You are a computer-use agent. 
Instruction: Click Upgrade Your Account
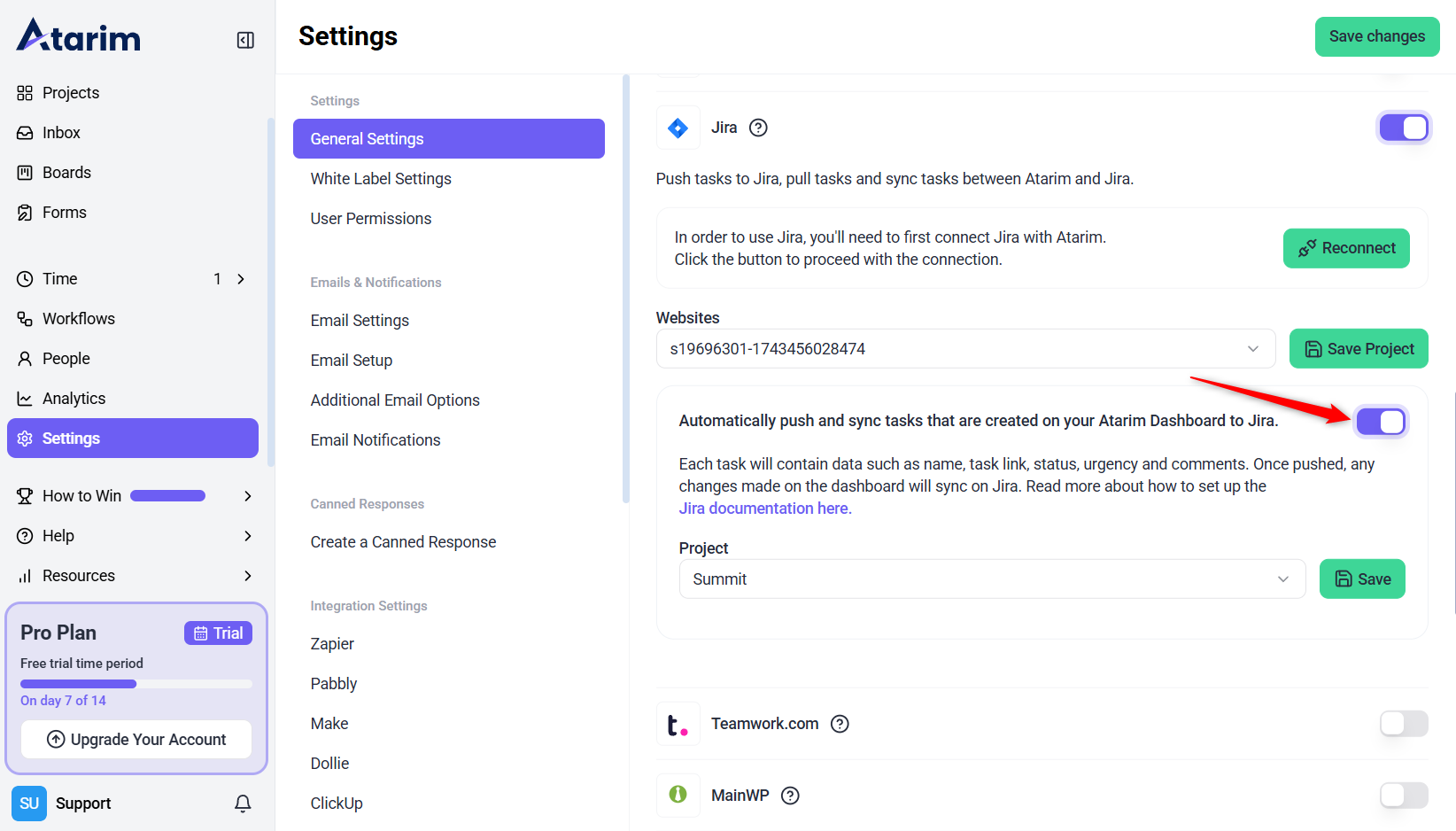coord(136,740)
